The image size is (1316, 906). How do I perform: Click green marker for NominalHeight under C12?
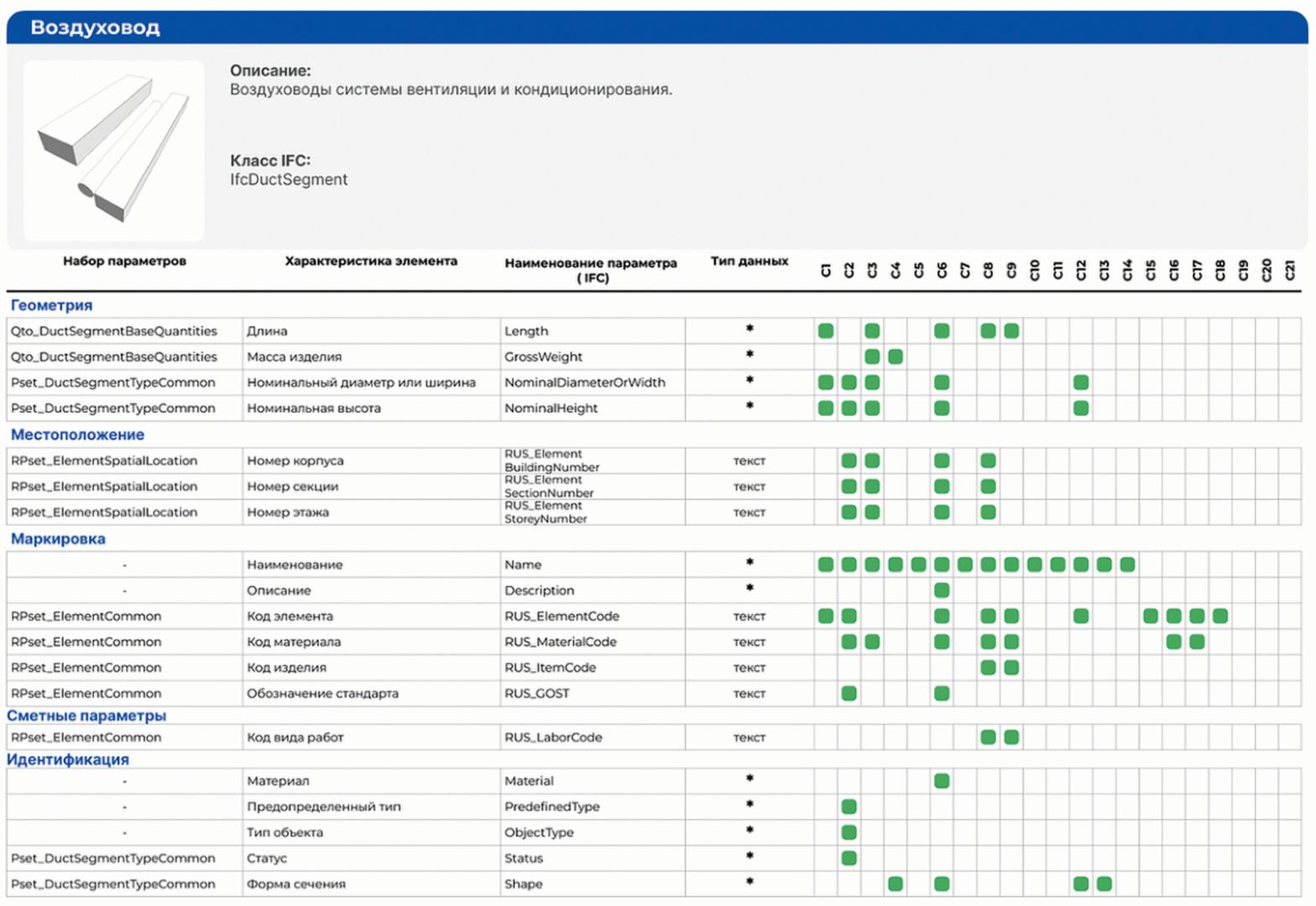point(1081,408)
